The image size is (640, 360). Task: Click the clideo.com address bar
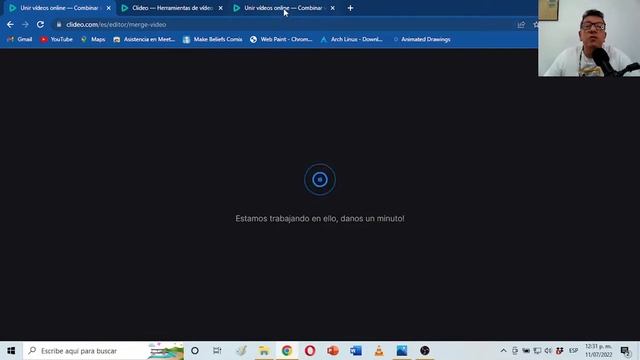[x=286, y=24]
